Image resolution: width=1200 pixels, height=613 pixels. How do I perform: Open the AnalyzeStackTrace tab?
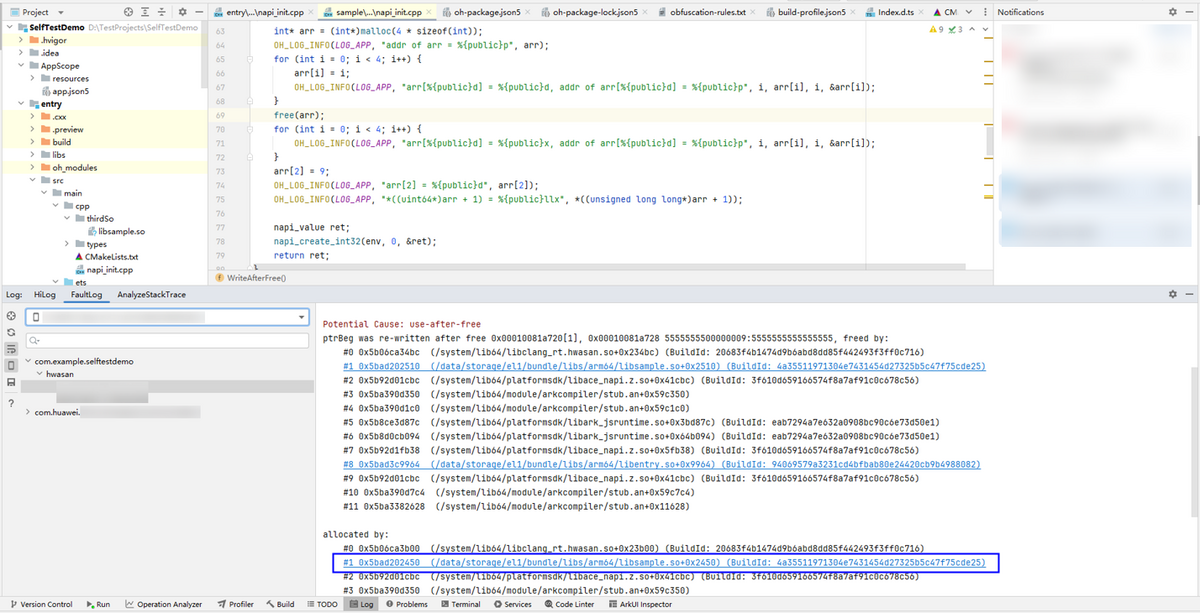click(x=151, y=295)
